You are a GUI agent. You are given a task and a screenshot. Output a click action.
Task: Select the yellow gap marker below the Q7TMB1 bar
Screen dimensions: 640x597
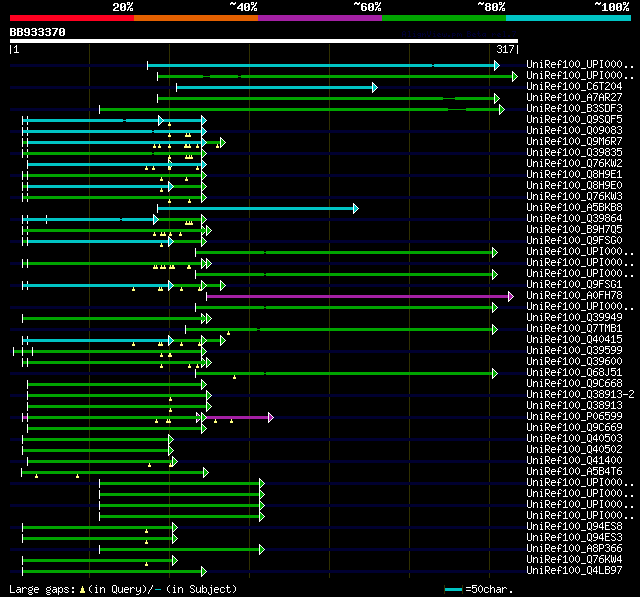tap(228, 333)
